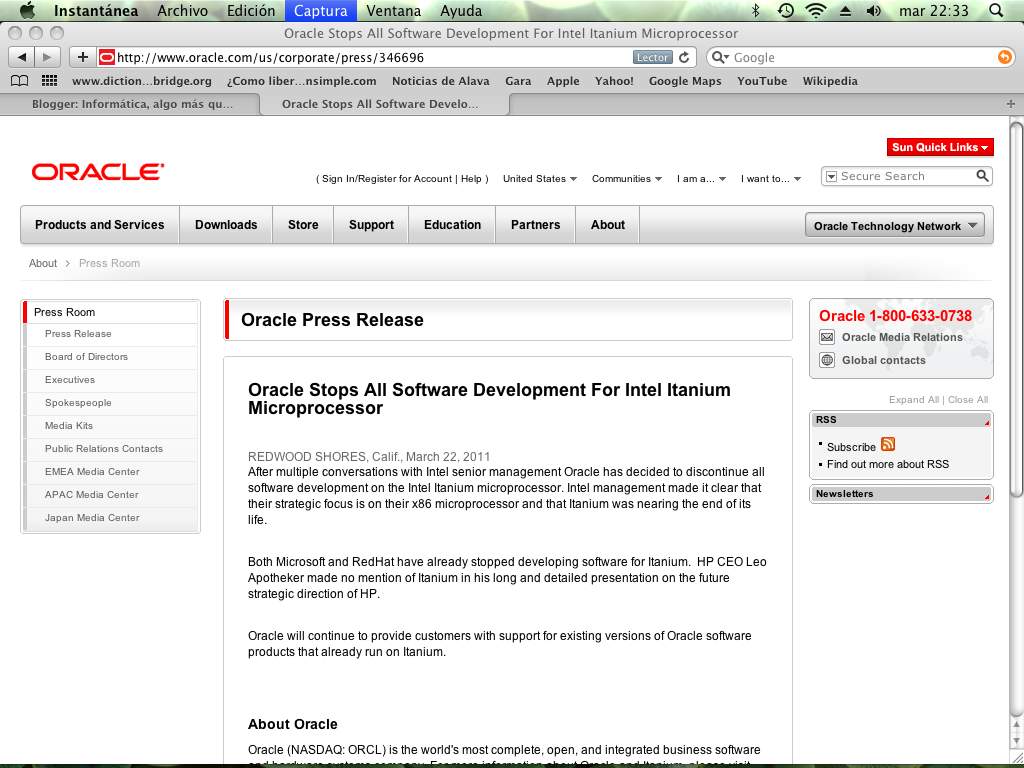Expand the 'I am a...' dropdown
Image resolution: width=1024 pixels, height=768 pixels.
click(x=701, y=178)
